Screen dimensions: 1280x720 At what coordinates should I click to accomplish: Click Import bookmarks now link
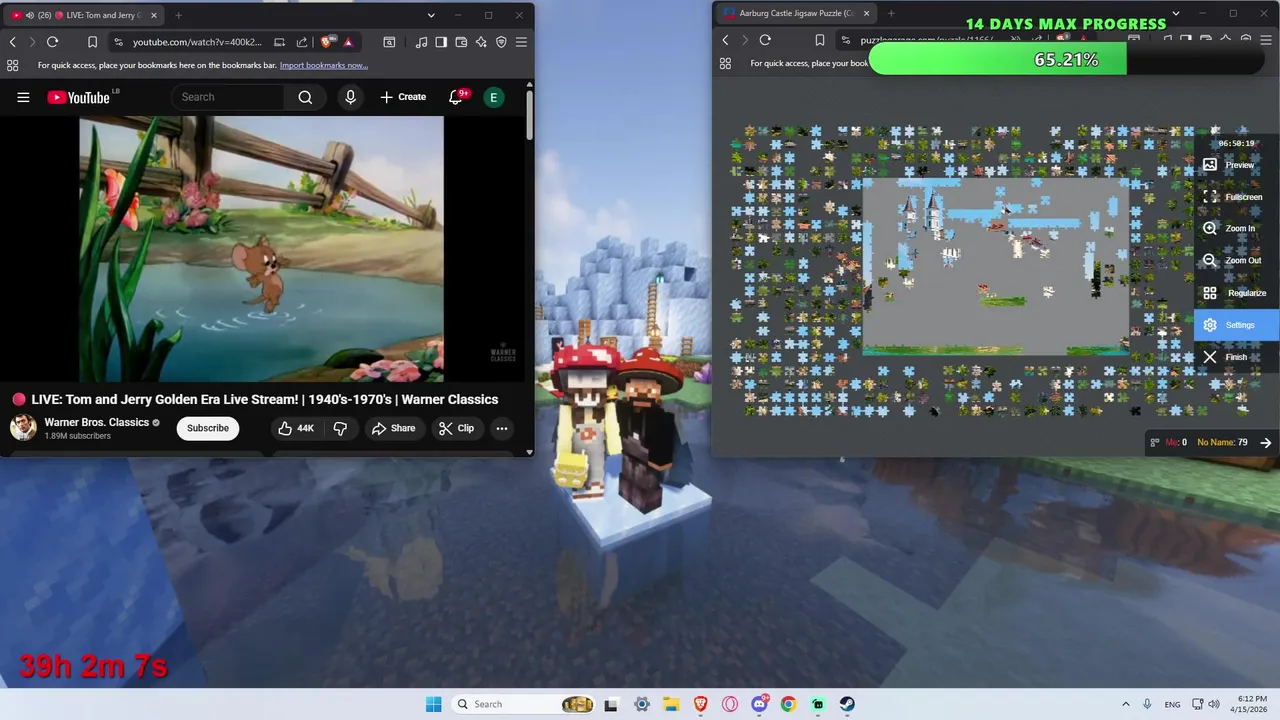pos(324,65)
